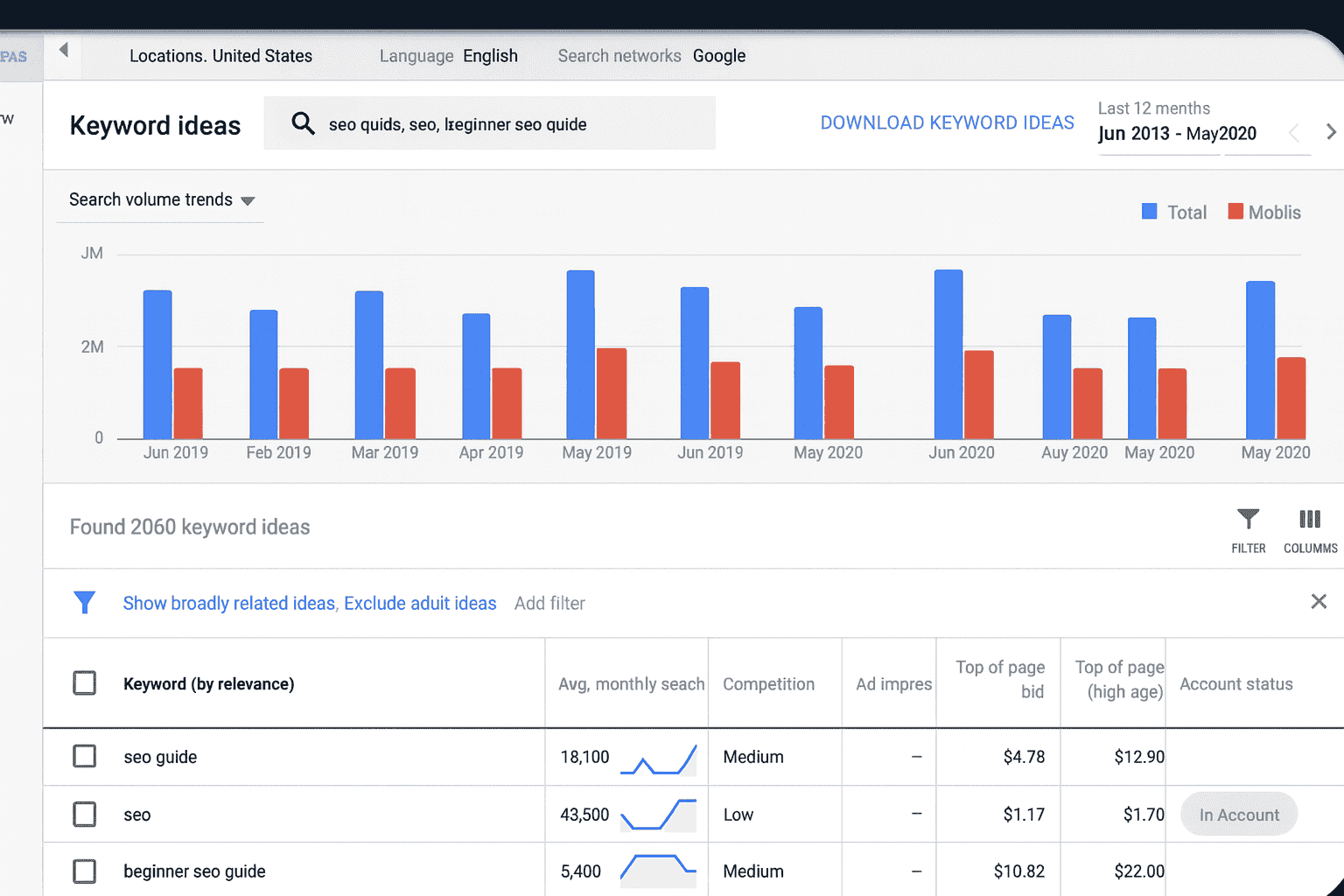Screen dimensions: 1344x896
Task: Click the In Account button for seo
Action: tap(1238, 814)
